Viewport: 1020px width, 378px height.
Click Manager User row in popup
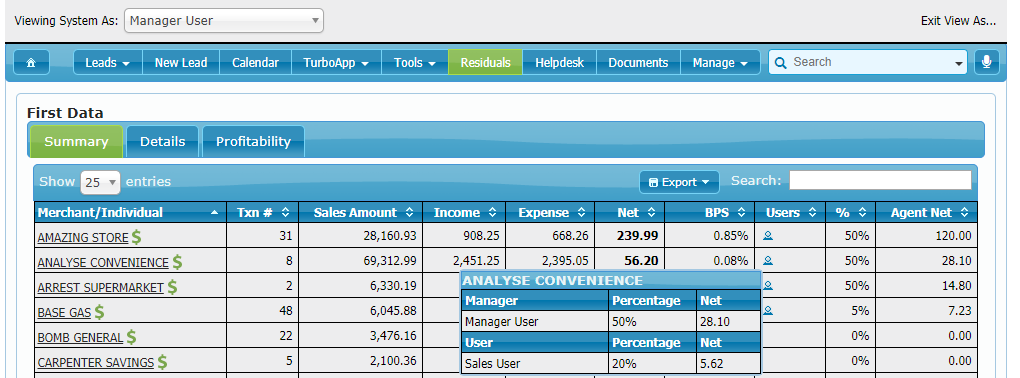pyautogui.click(x=611, y=321)
